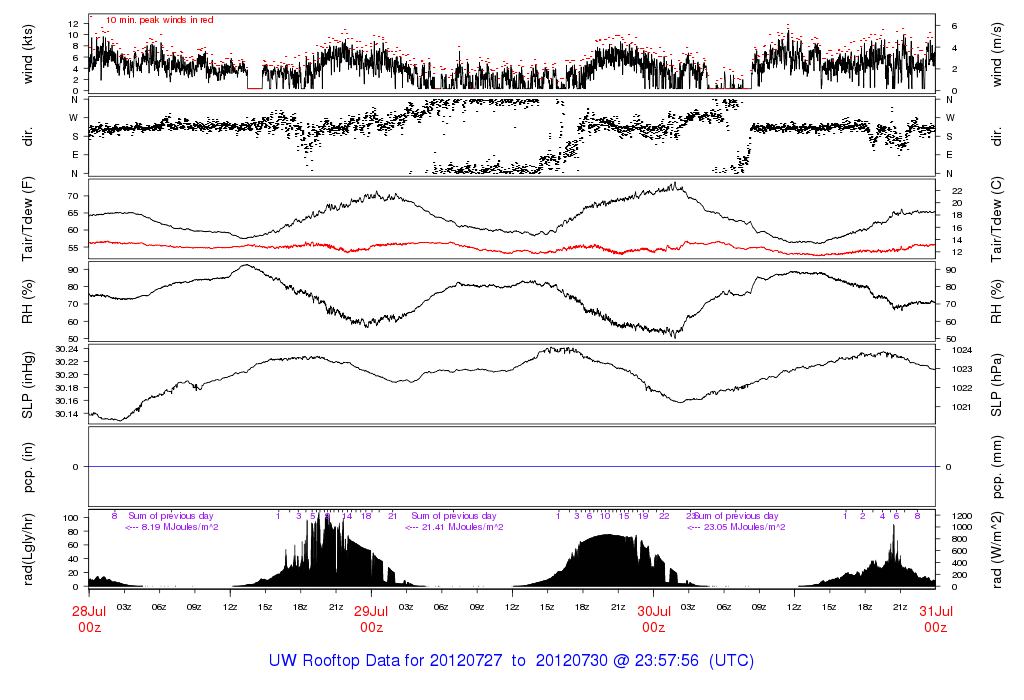Click the 'pcp. (in)' axis label
Screen dimensions: 1024x700
pos(27,467)
